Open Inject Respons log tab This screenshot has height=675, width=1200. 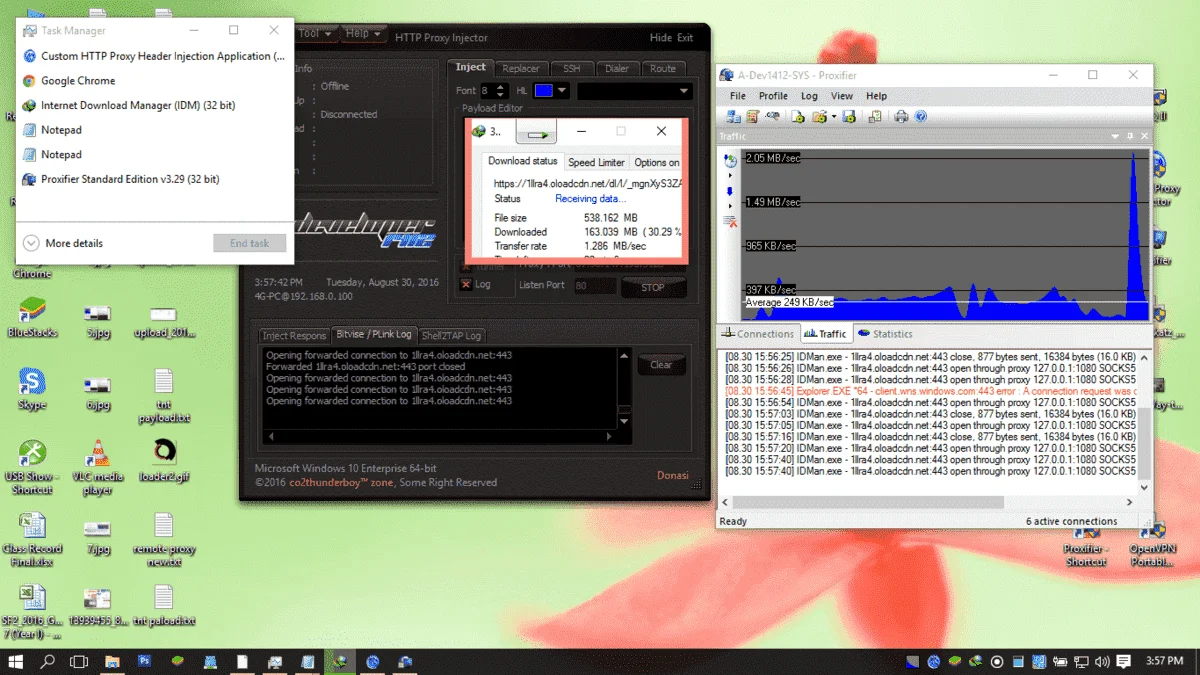click(x=294, y=335)
